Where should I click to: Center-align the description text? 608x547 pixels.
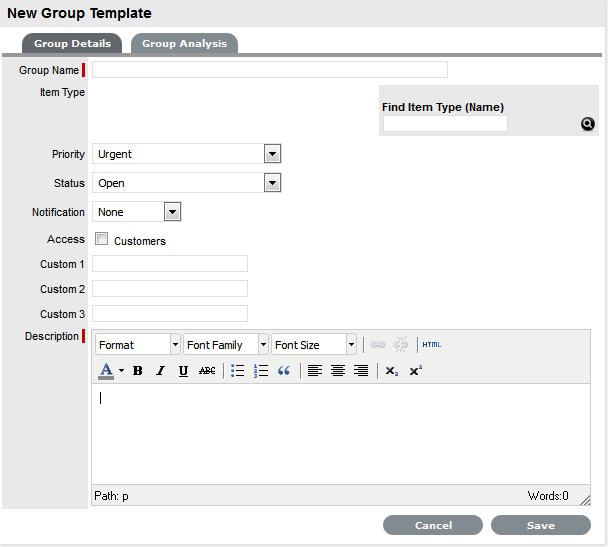[338, 371]
